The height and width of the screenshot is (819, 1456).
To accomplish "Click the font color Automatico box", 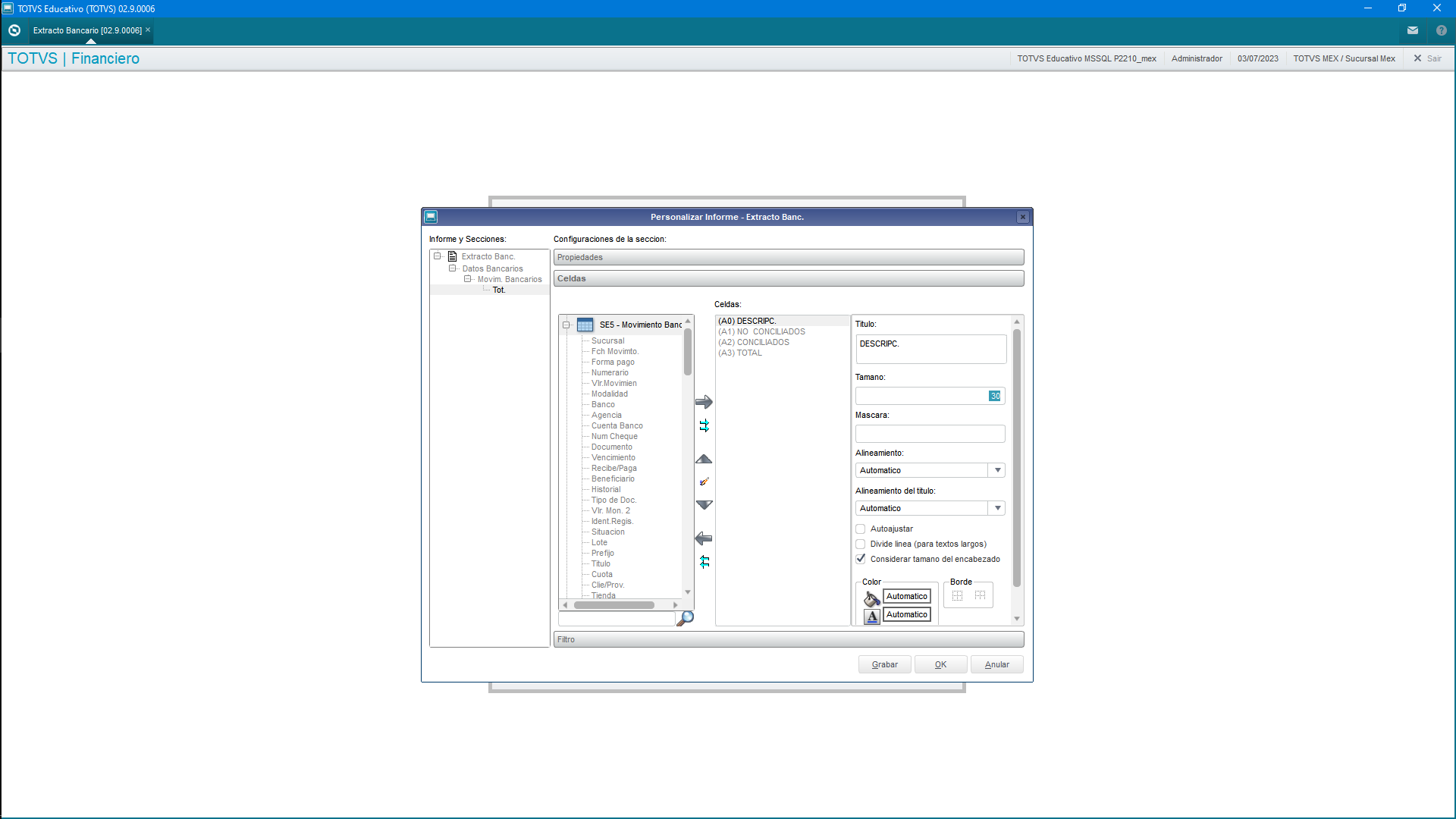I will (907, 614).
